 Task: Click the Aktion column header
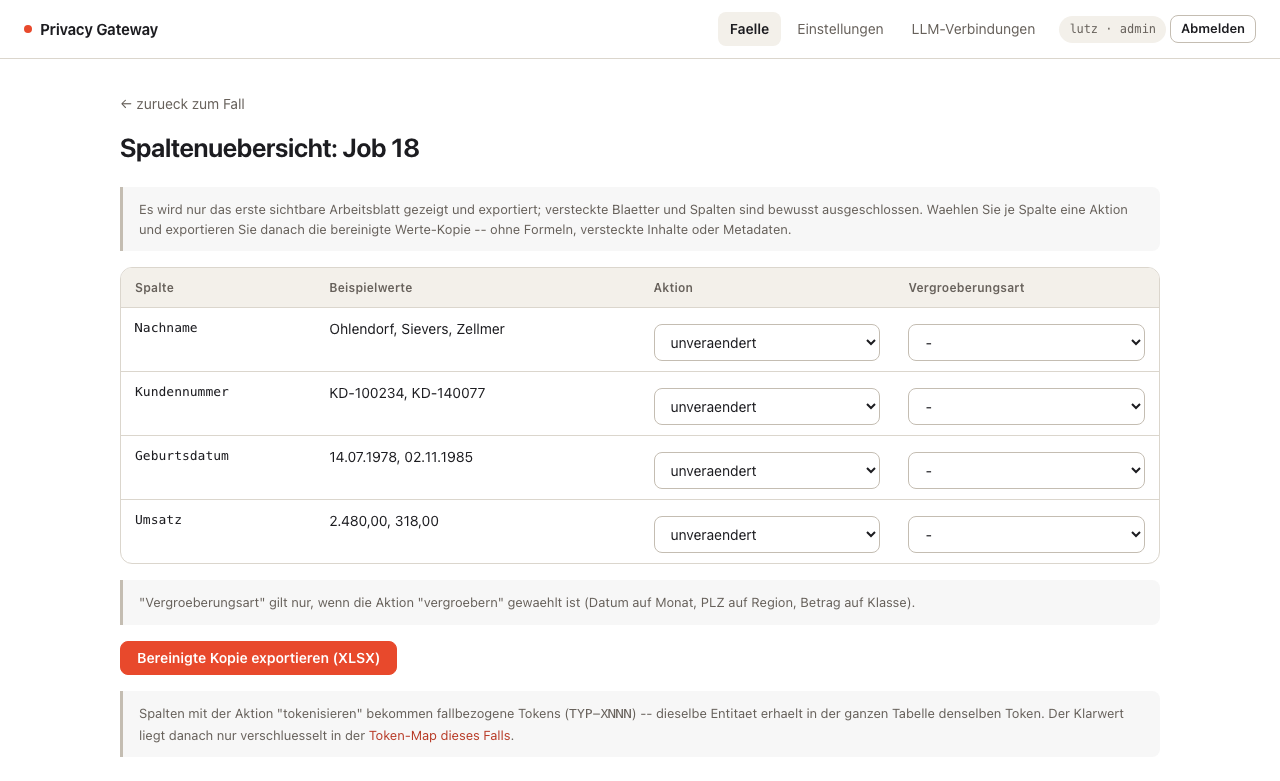673,287
